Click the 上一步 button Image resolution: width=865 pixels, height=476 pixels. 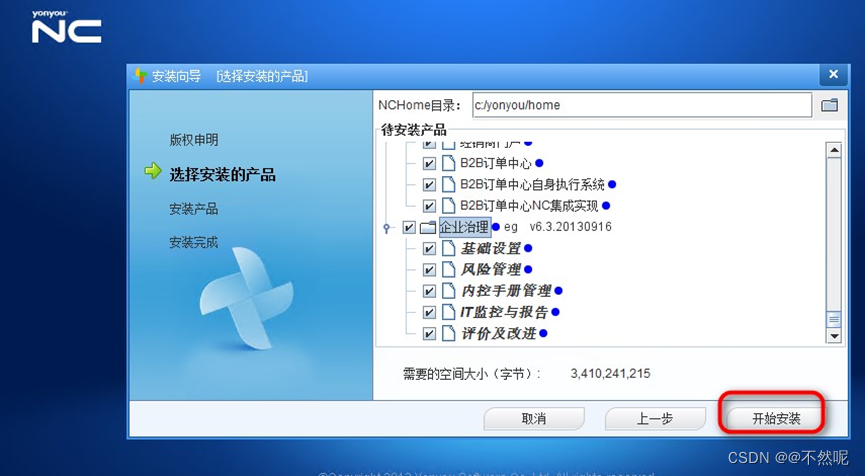point(655,419)
